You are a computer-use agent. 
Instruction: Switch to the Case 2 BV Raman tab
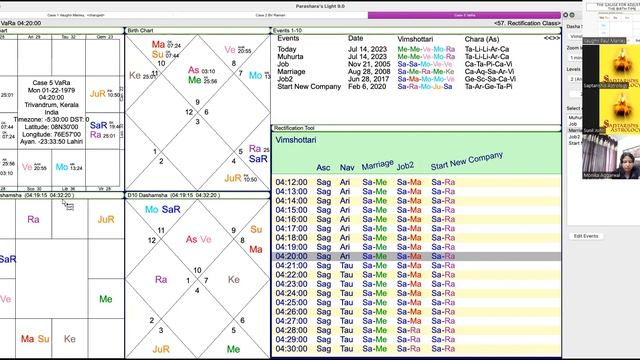coord(270,15)
